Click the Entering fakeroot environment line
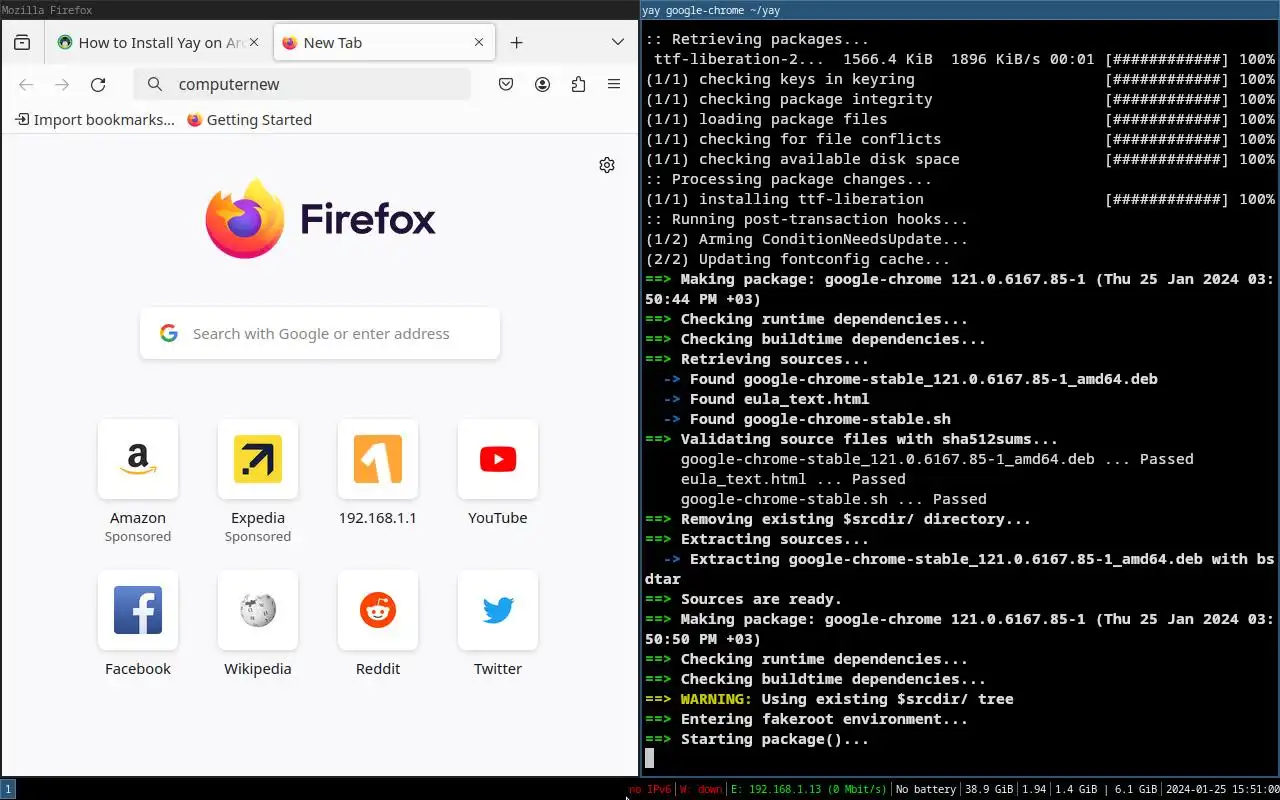 tap(806, 719)
